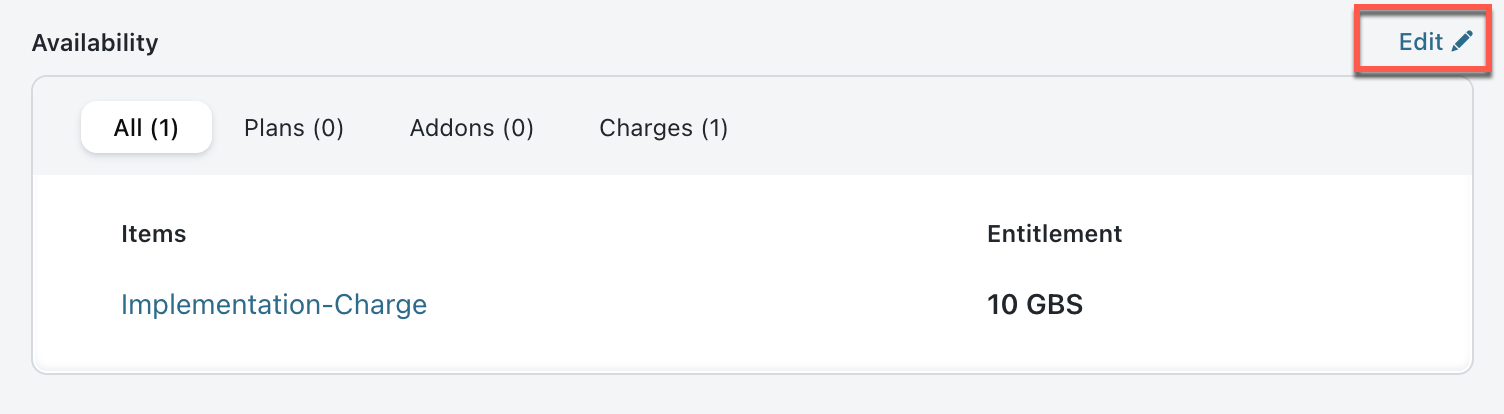Open the Implementation-Charge item link
The height and width of the screenshot is (414, 1504).
pyautogui.click(x=274, y=304)
